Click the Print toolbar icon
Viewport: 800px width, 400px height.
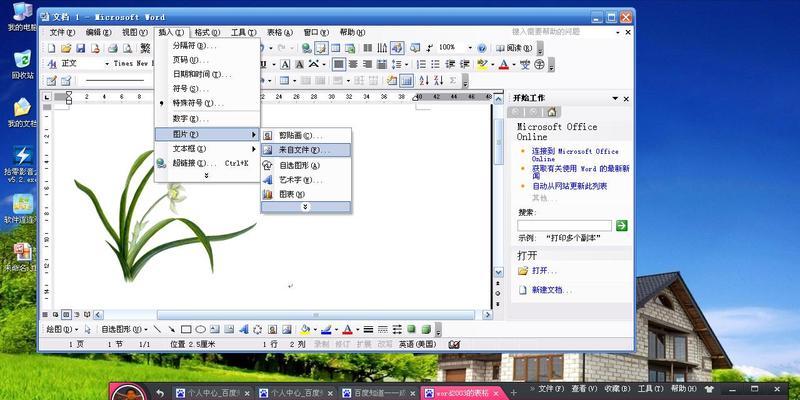[x=113, y=48]
